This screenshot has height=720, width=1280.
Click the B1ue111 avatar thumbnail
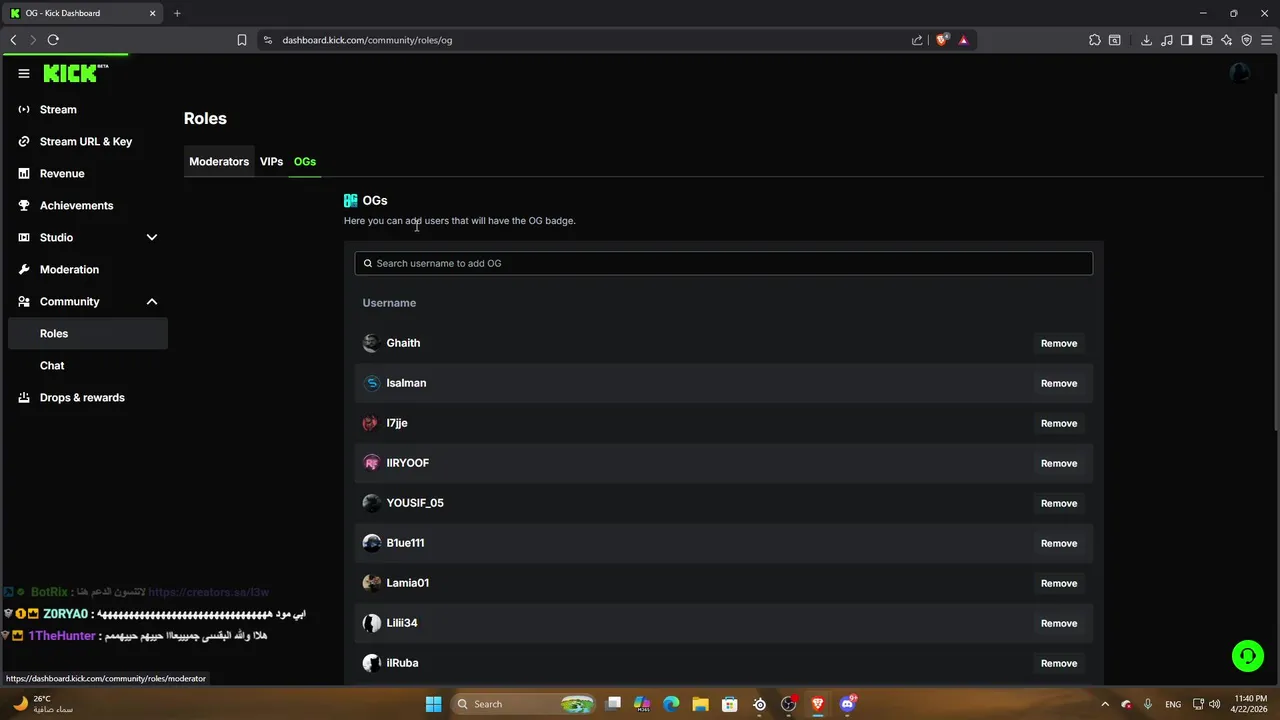click(x=371, y=543)
